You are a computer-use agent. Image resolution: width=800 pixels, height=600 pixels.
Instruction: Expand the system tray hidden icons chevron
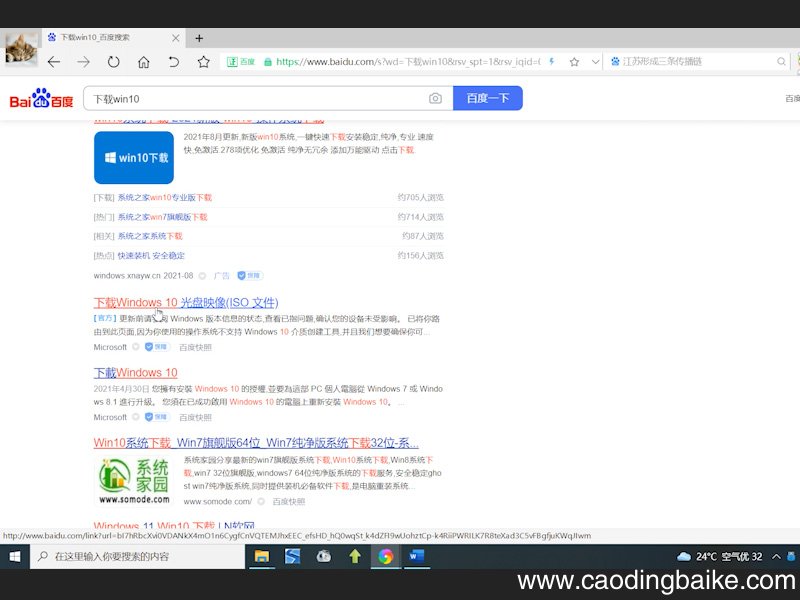point(776,557)
